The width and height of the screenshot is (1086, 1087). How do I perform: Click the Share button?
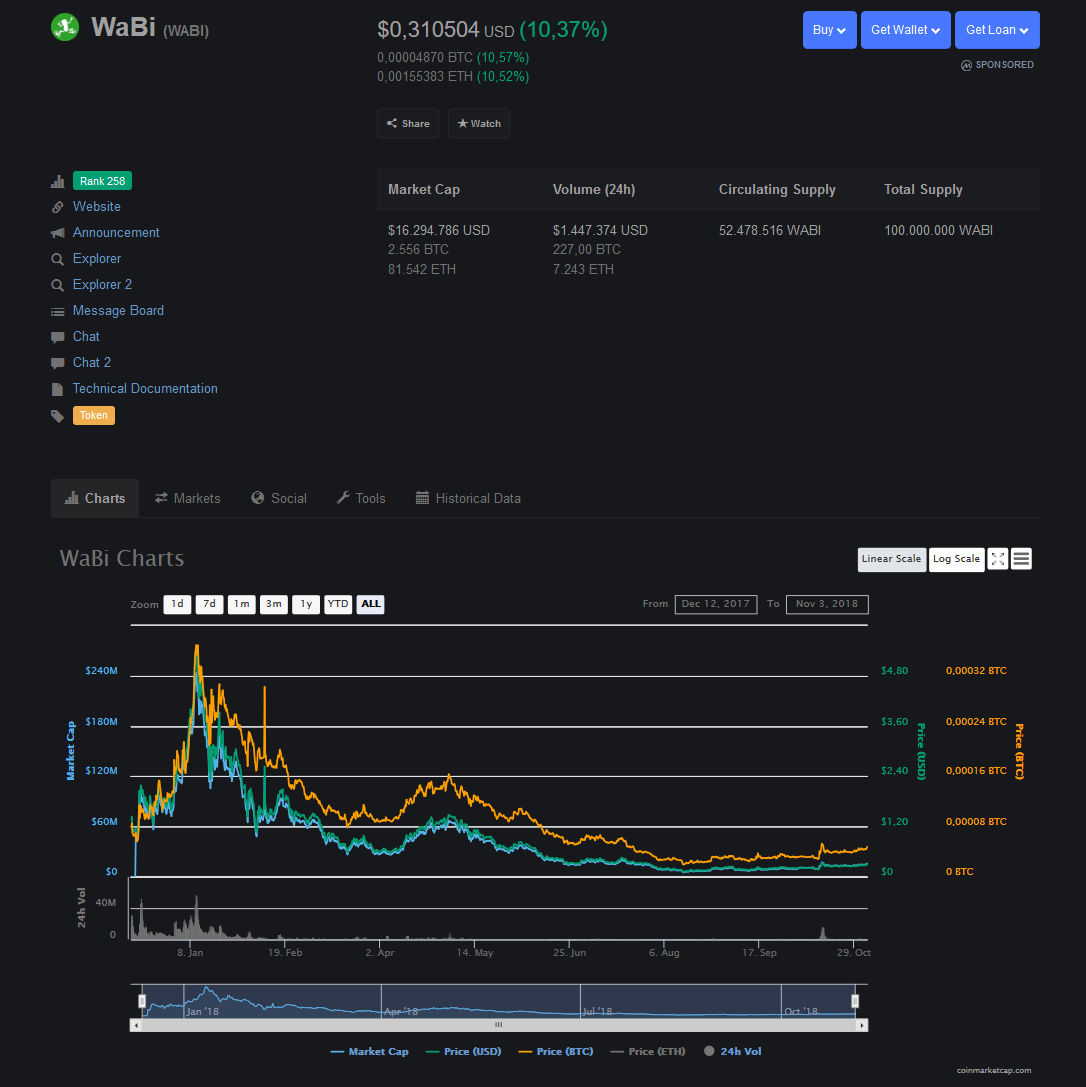(x=408, y=123)
